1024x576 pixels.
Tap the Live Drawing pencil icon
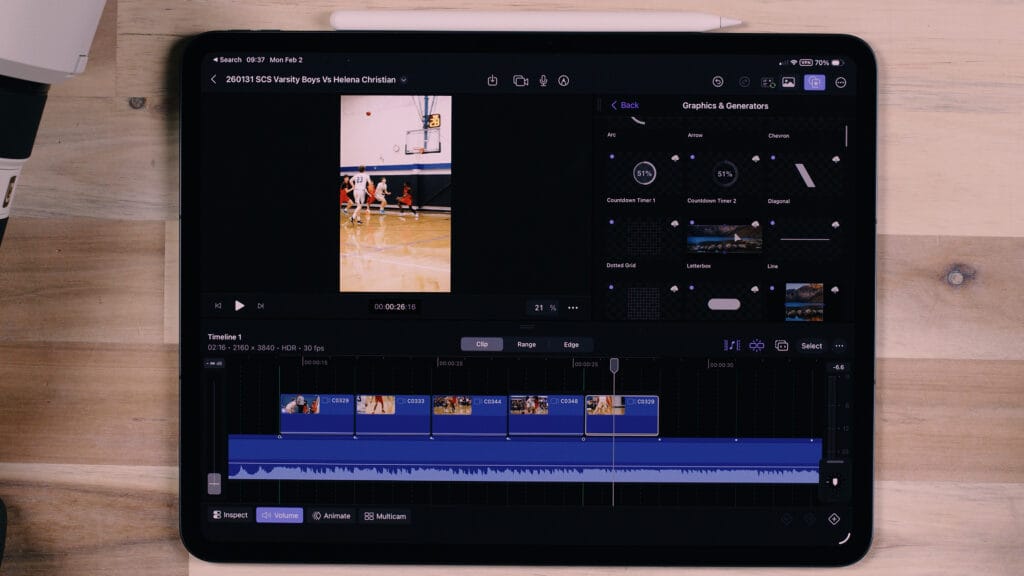(x=565, y=81)
